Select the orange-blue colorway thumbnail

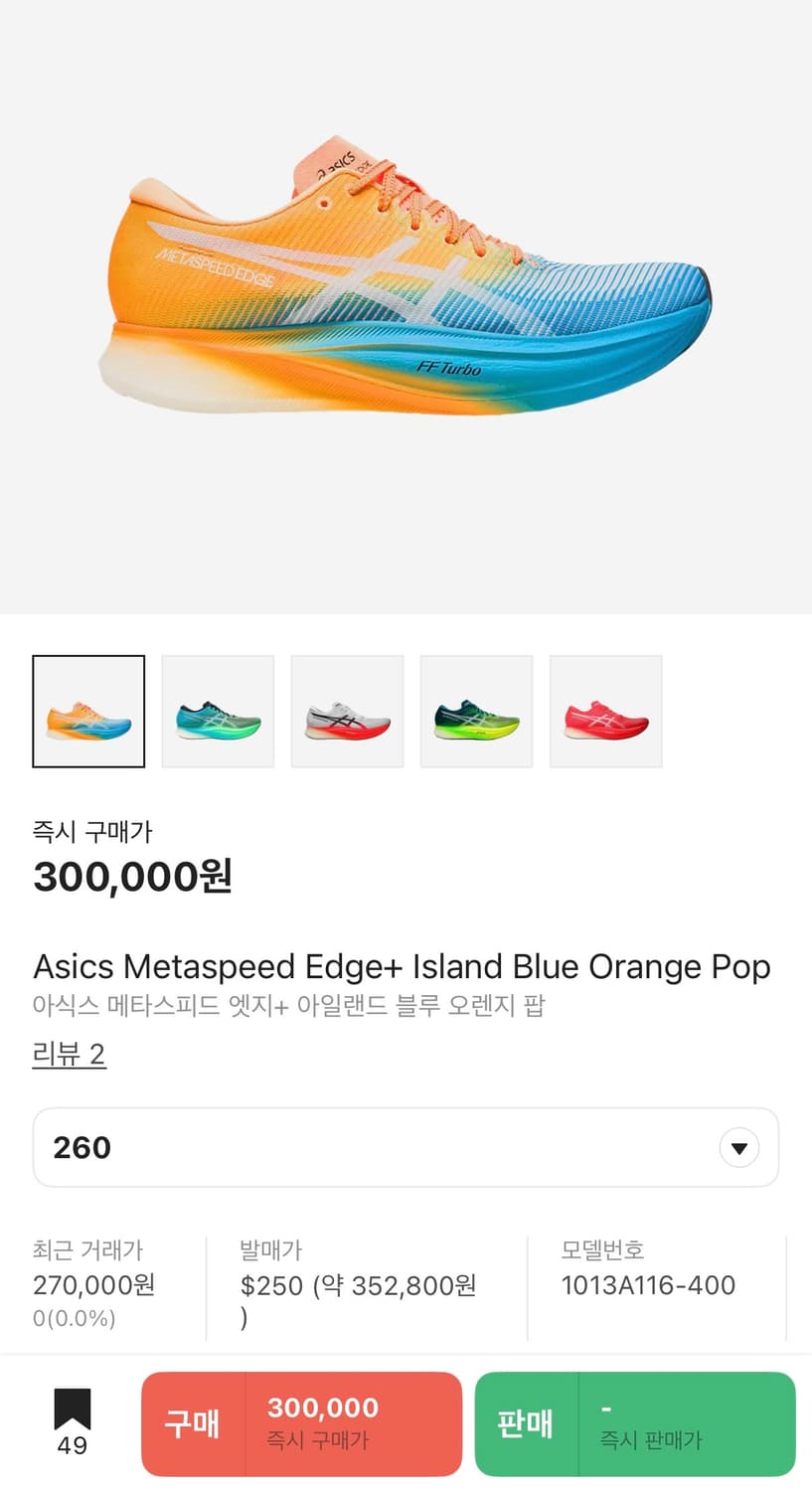point(88,712)
